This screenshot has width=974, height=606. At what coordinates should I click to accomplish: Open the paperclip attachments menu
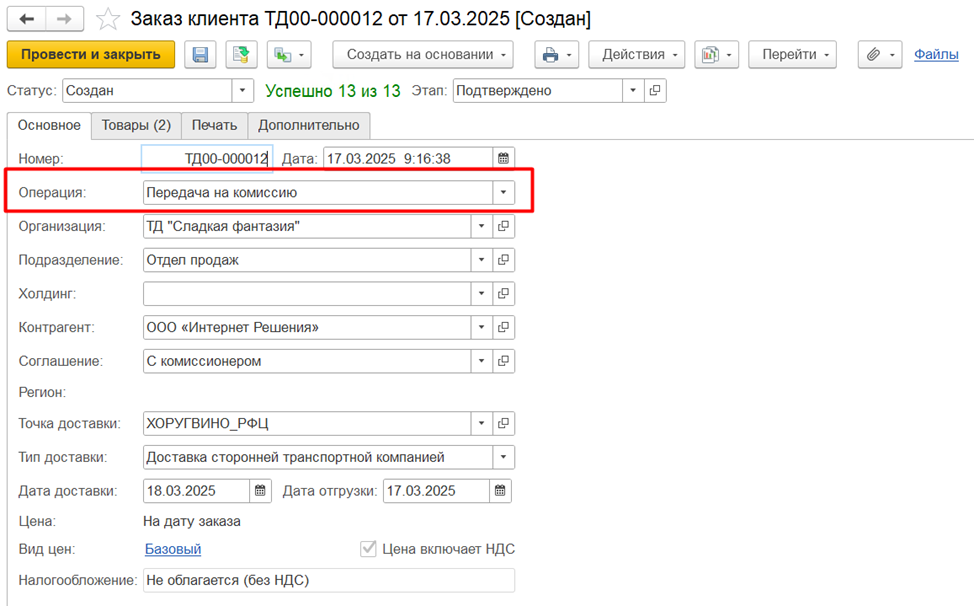[x=880, y=55]
